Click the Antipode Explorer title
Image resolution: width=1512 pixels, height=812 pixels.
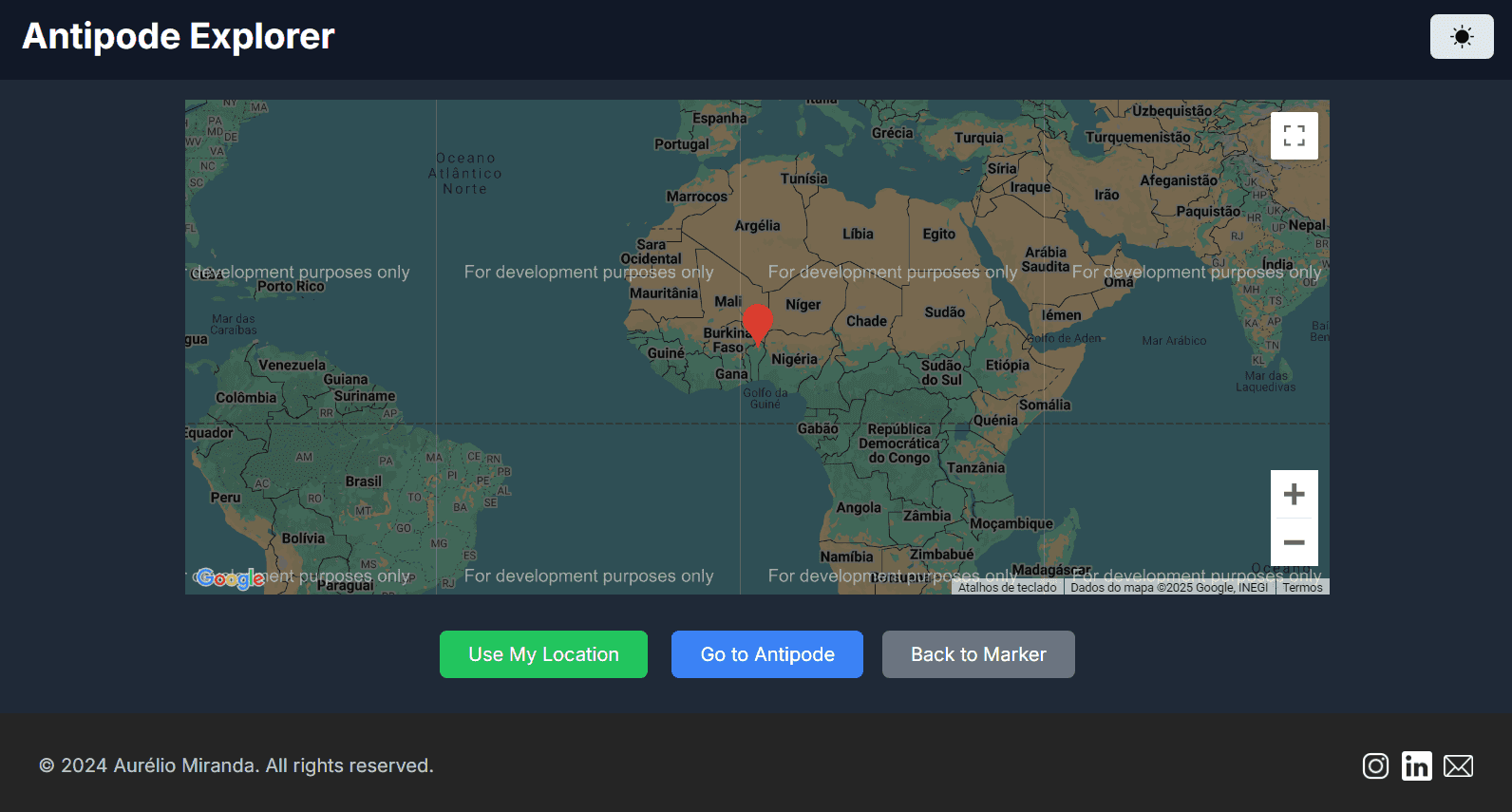(179, 37)
